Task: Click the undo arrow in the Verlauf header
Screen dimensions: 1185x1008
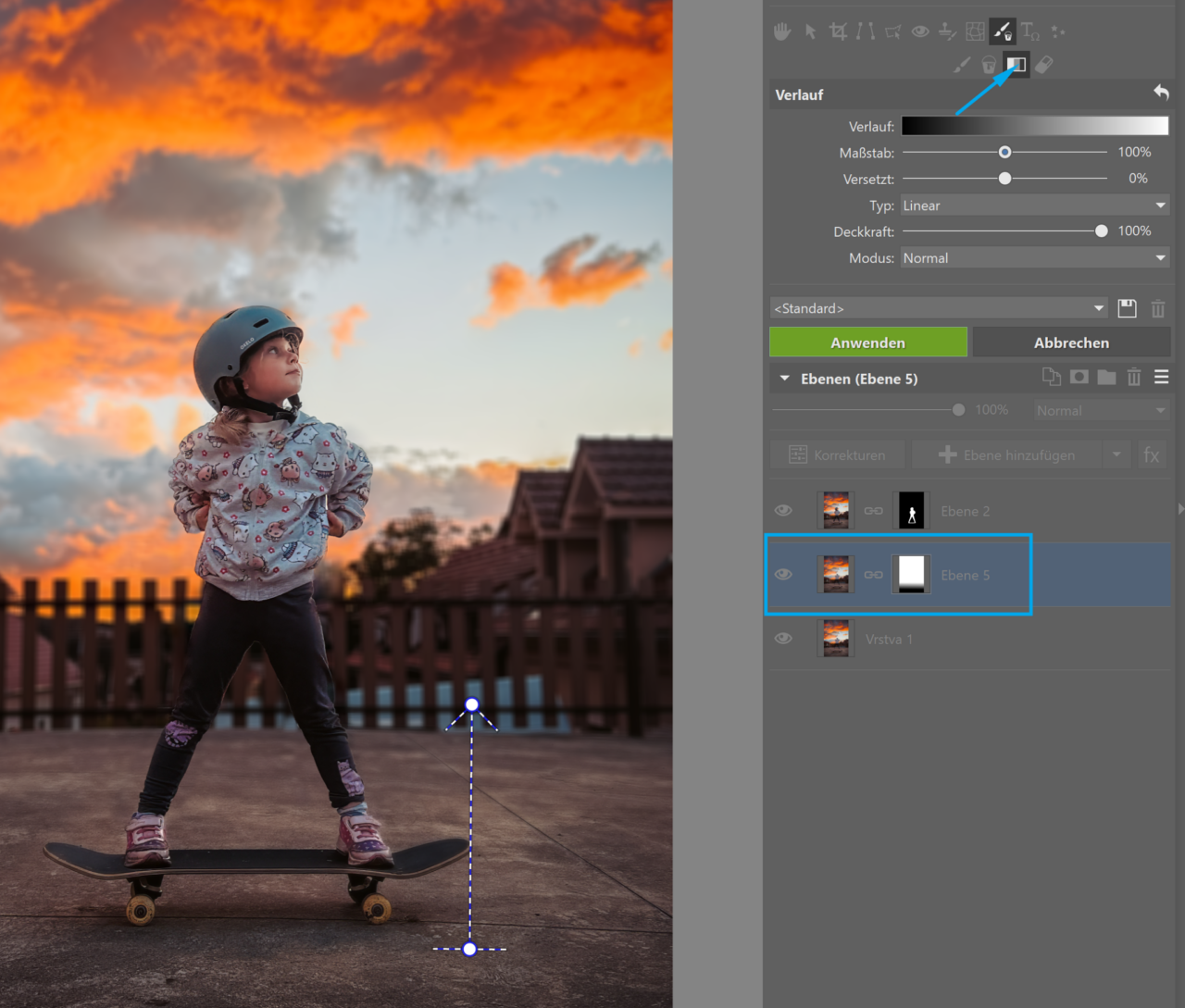Action: click(x=1161, y=93)
